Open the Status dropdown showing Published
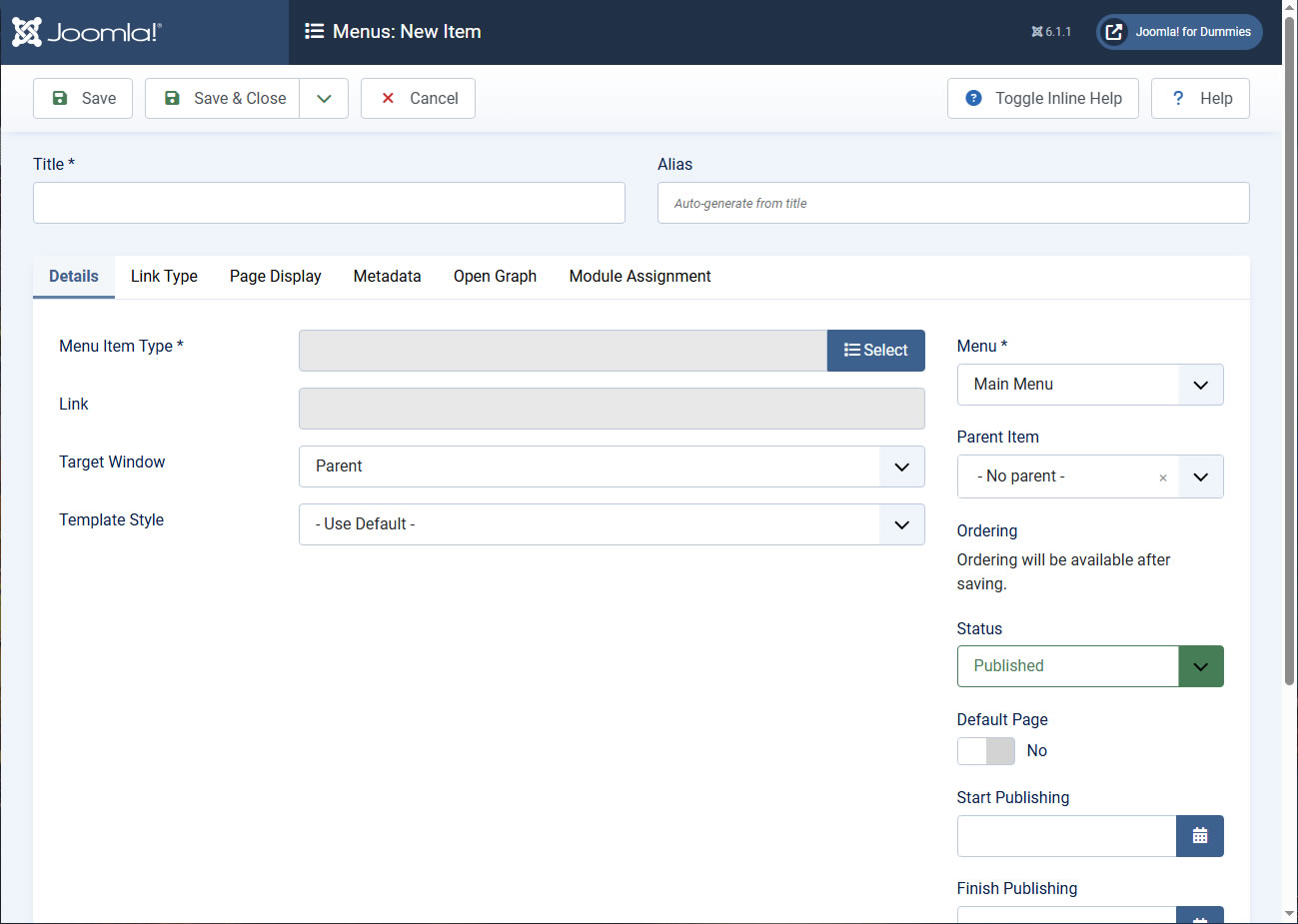 [x=1090, y=666]
